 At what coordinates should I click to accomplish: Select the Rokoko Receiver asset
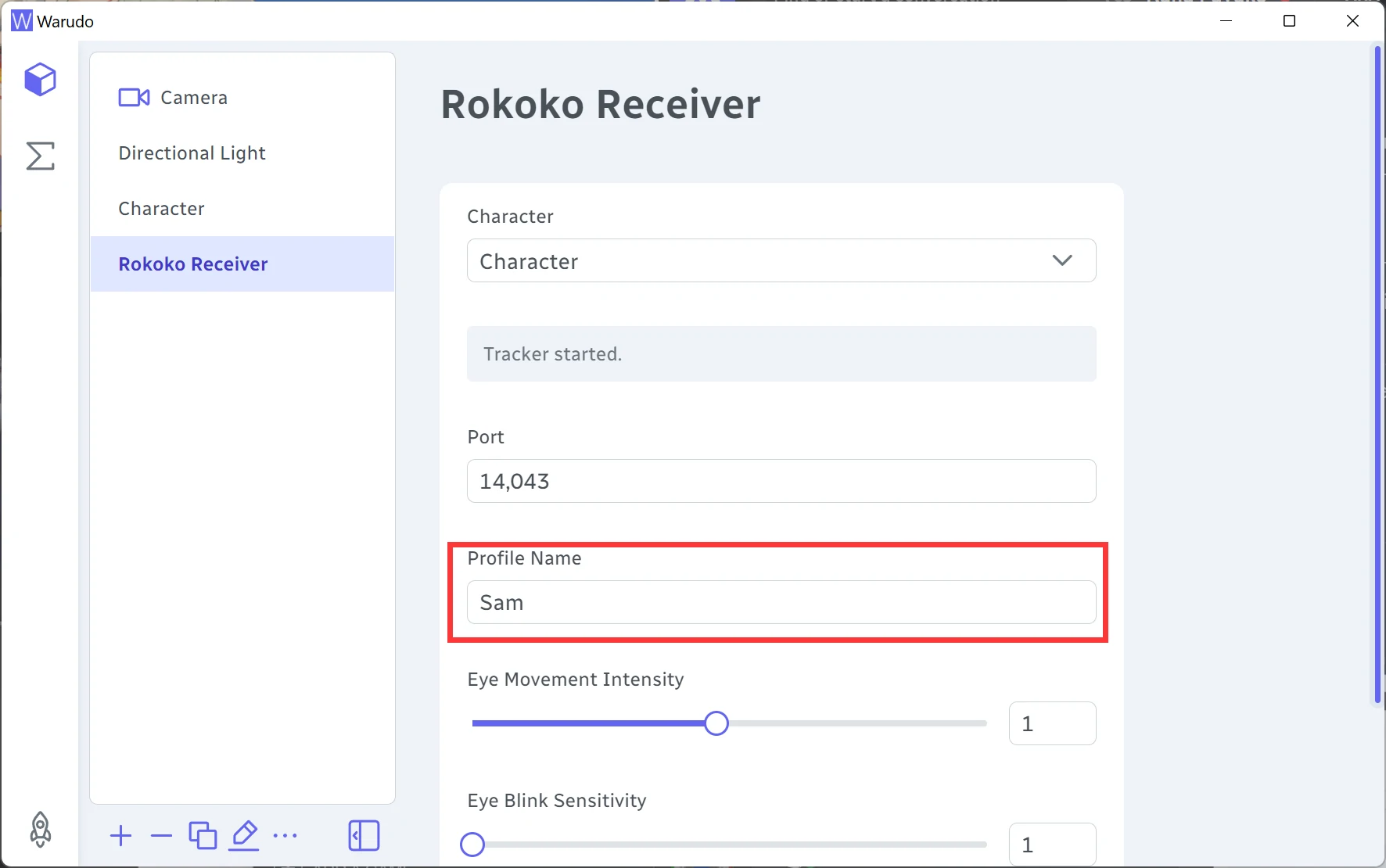[242, 264]
